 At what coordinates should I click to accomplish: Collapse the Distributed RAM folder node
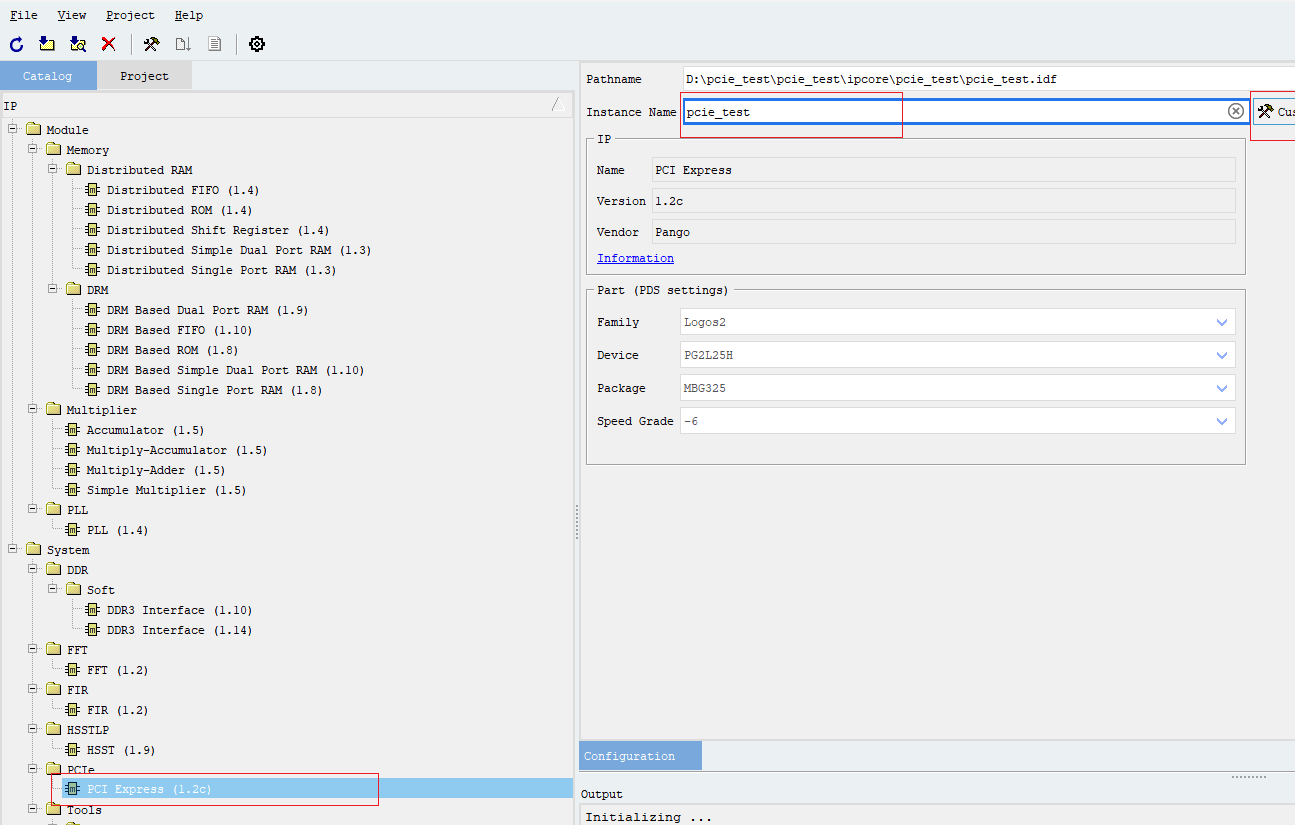53,169
